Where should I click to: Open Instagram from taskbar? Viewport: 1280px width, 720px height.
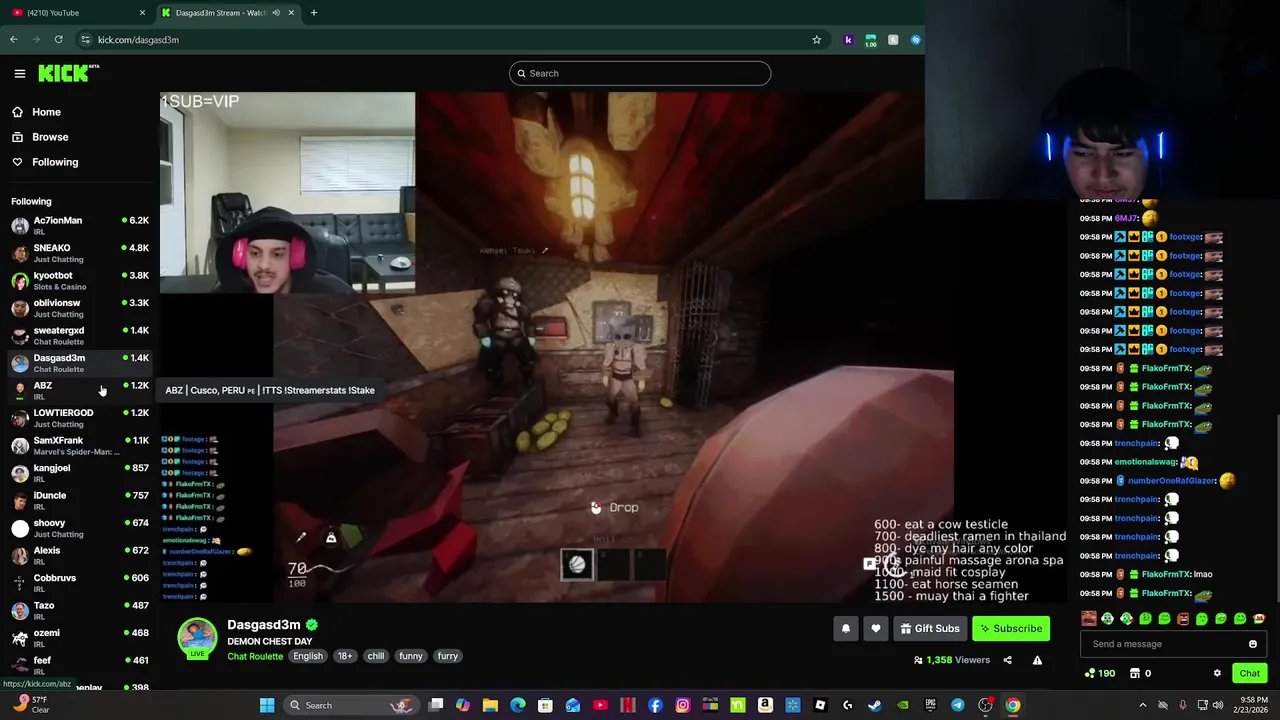point(683,705)
